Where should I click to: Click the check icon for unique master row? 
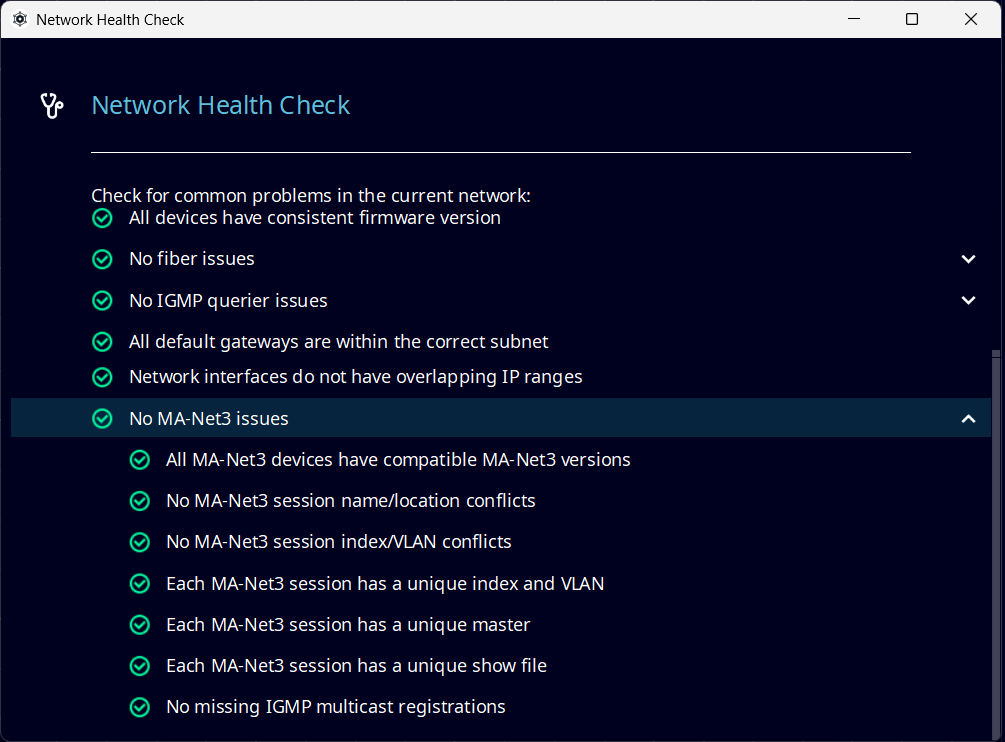140,625
